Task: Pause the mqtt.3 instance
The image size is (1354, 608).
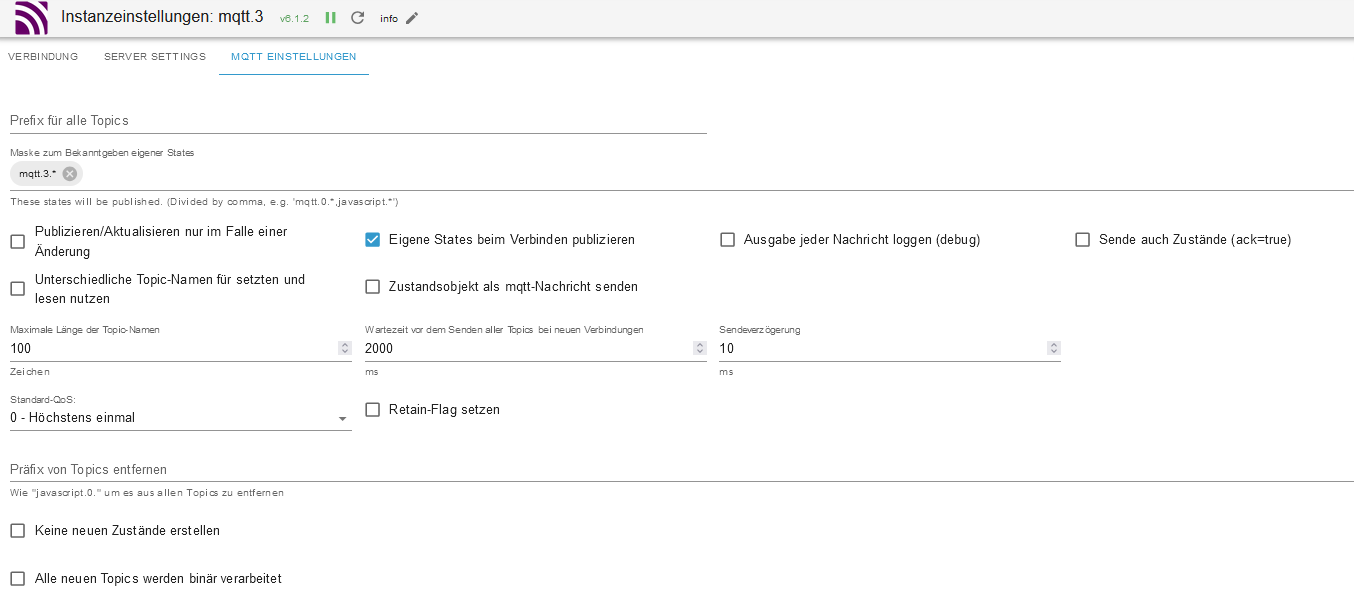Action: tap(331, 18)
